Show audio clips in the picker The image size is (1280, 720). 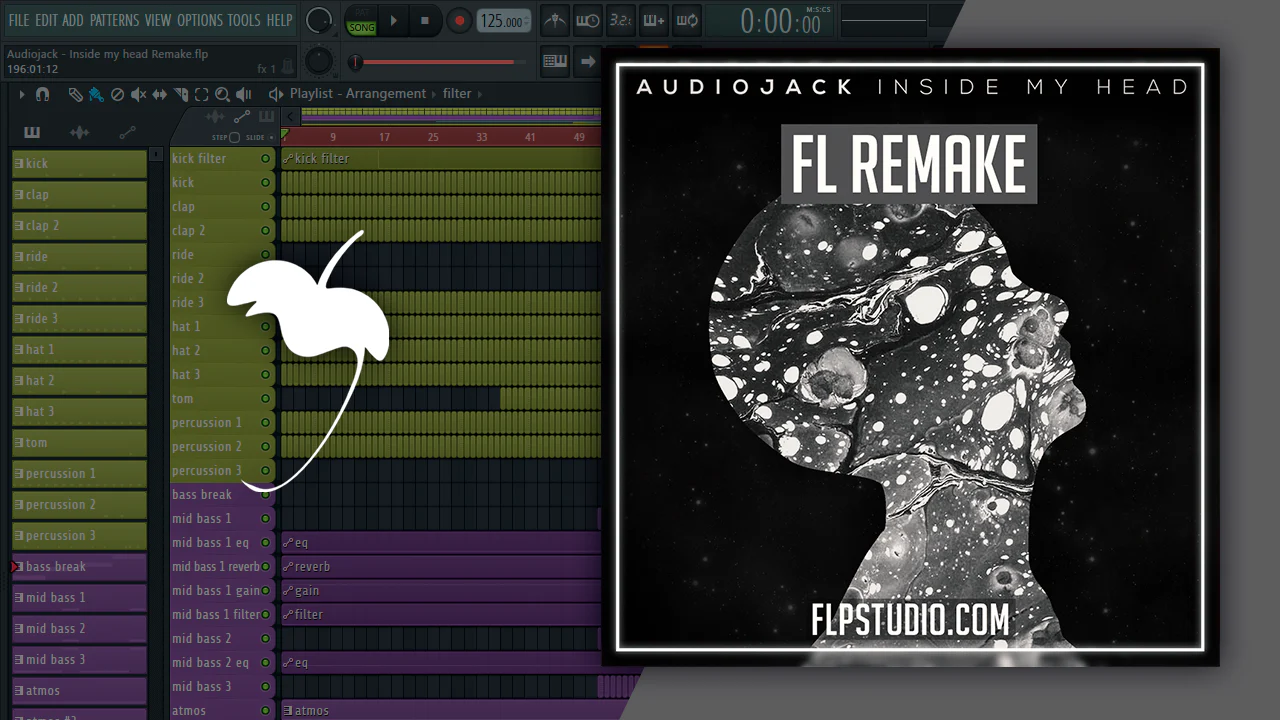click(x=79, y=132)
